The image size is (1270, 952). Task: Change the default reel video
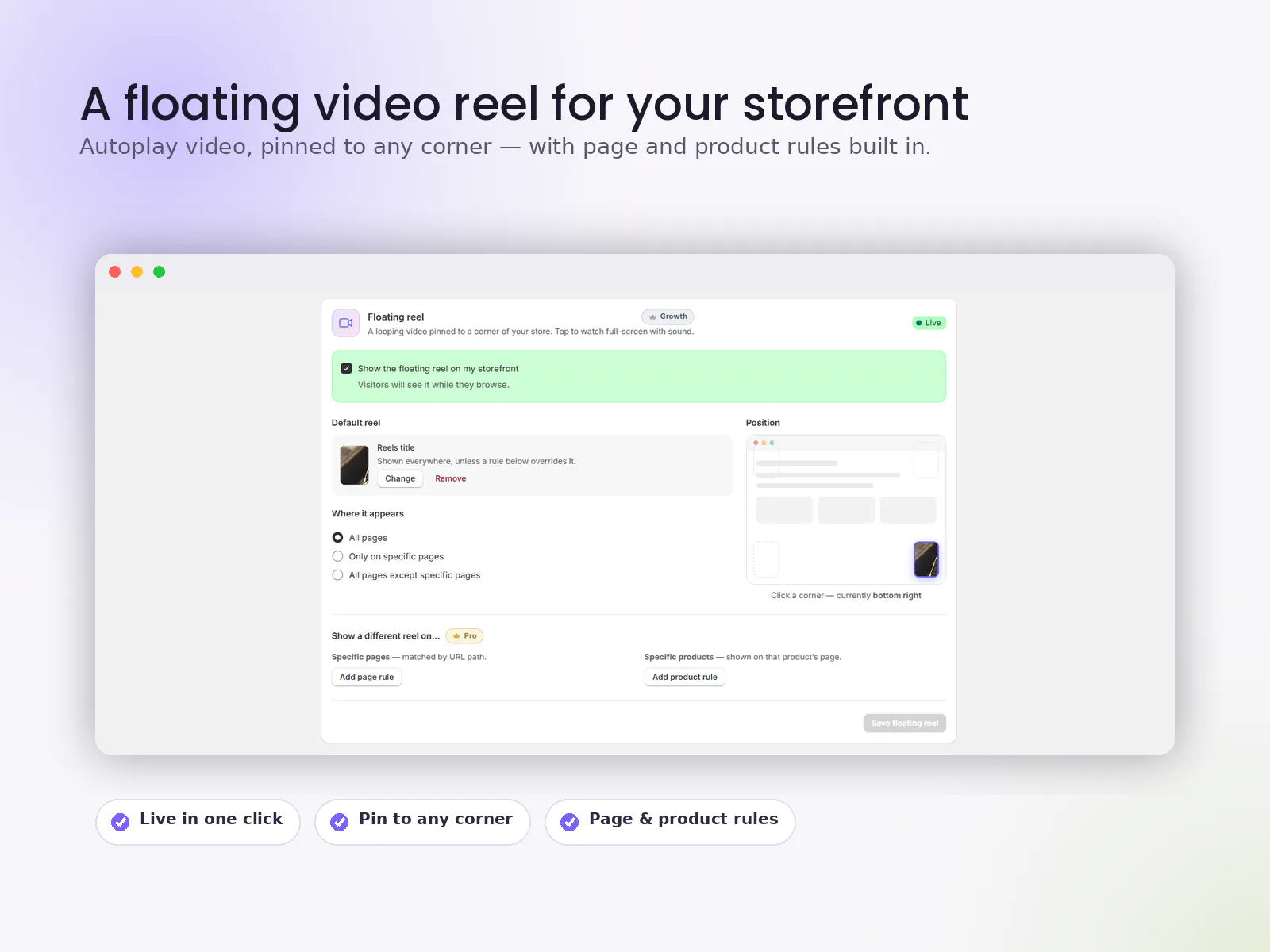[x=400, y=478]
